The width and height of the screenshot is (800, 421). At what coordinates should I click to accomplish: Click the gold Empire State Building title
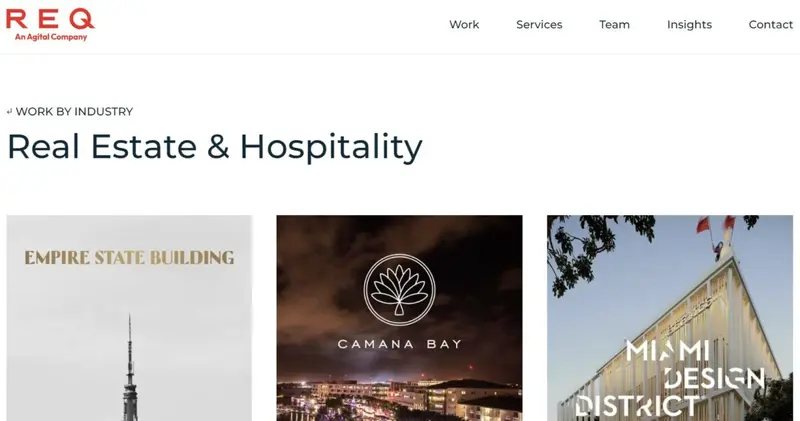[x=129, y=257]
